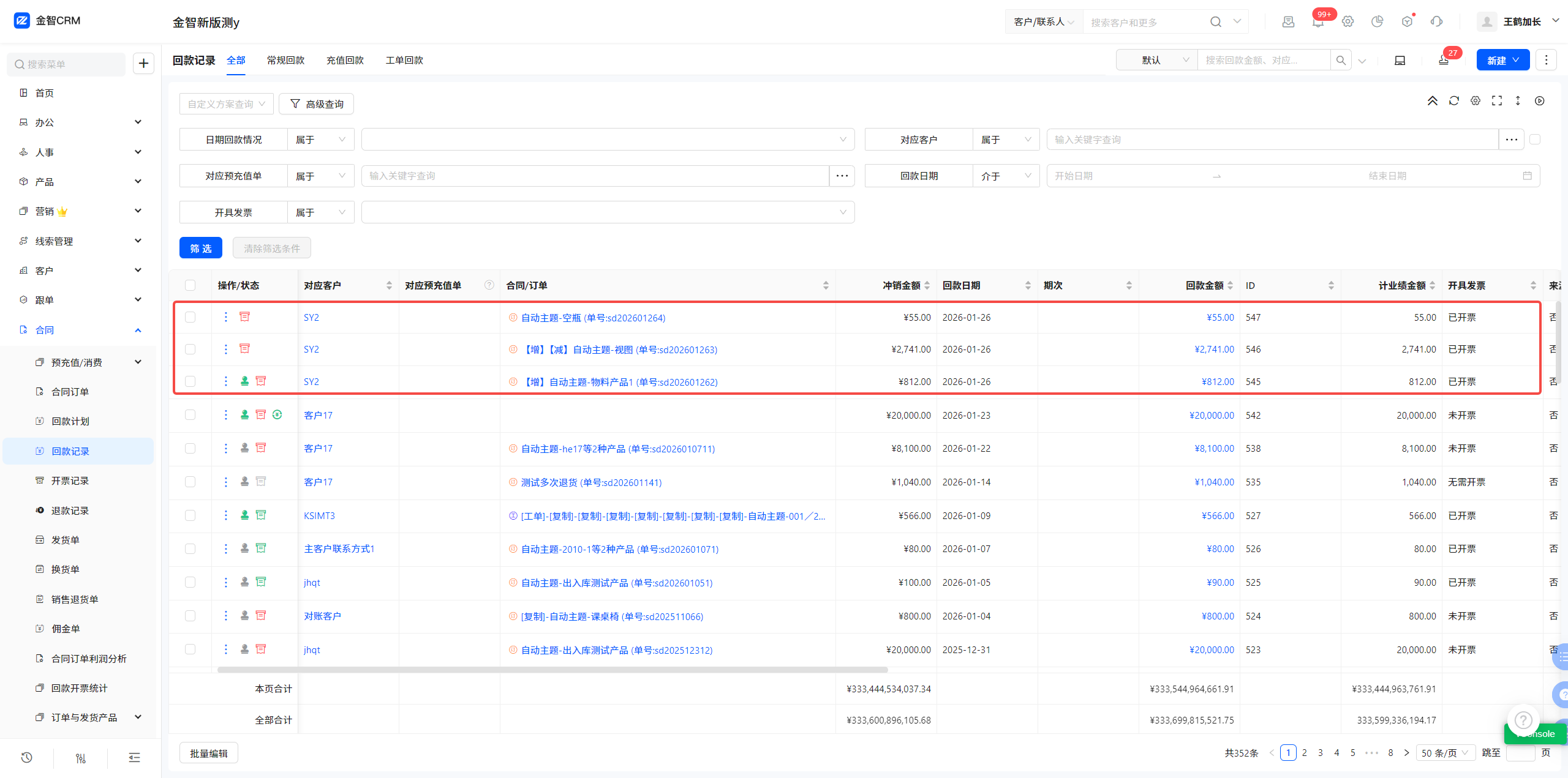
Task: Click the refresh icon in list toolbar
Action: (x=1453, y=101)
